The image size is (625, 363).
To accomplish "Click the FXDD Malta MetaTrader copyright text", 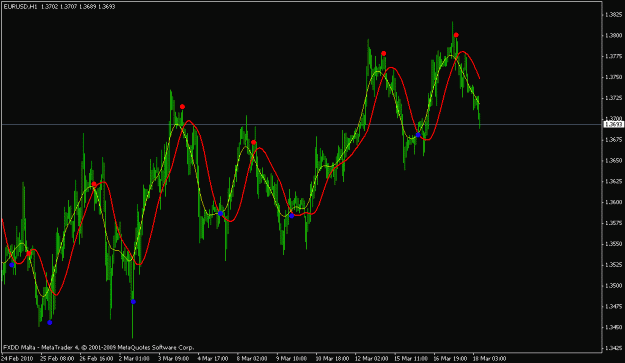I will point(98,347).
